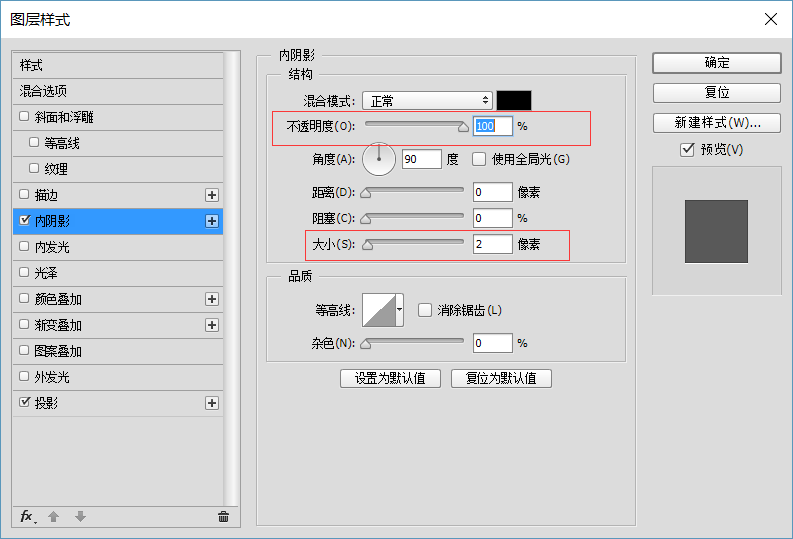Select the 内发光 row
793x539 pixels.
tap(118, 247)
